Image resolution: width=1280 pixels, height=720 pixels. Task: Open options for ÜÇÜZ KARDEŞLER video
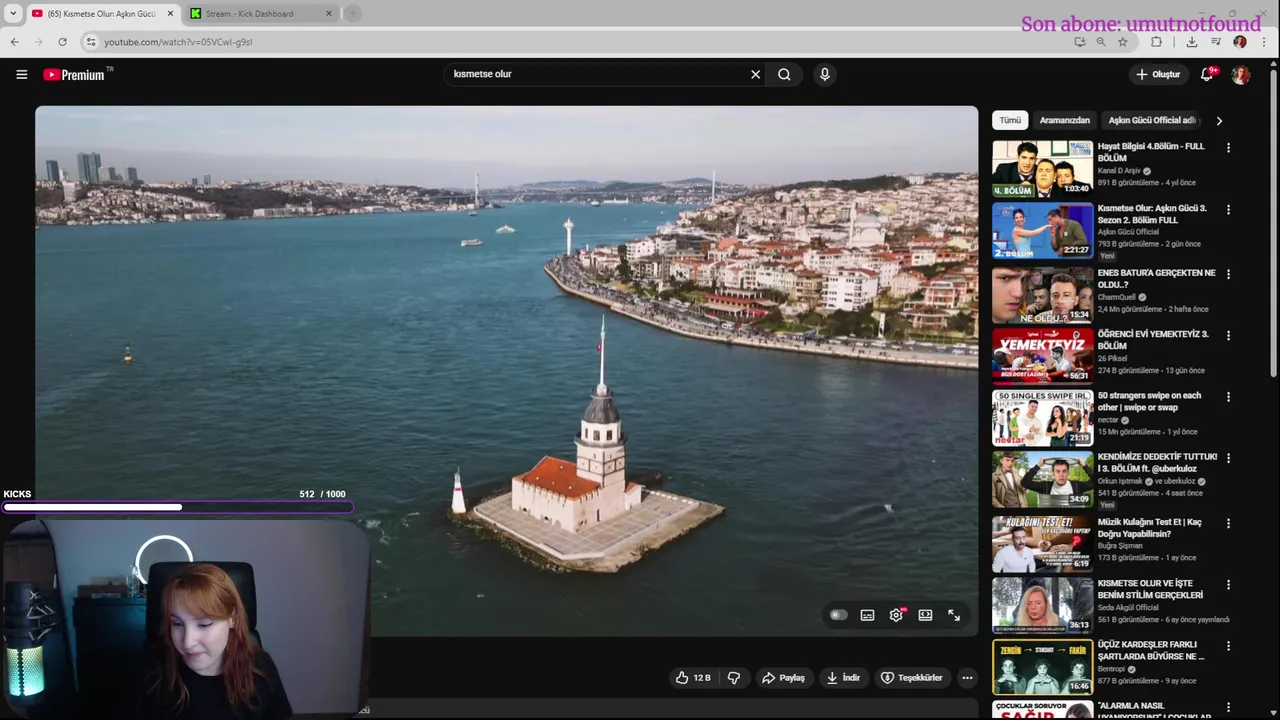coord(1228,647)
